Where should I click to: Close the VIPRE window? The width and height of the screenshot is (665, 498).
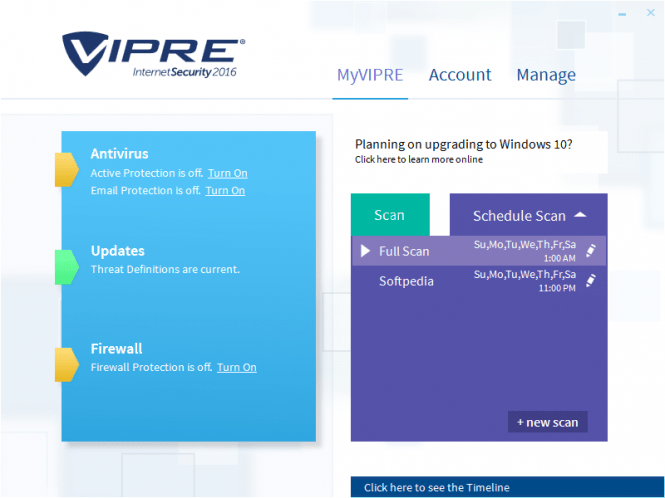click(x=651, y=13)
